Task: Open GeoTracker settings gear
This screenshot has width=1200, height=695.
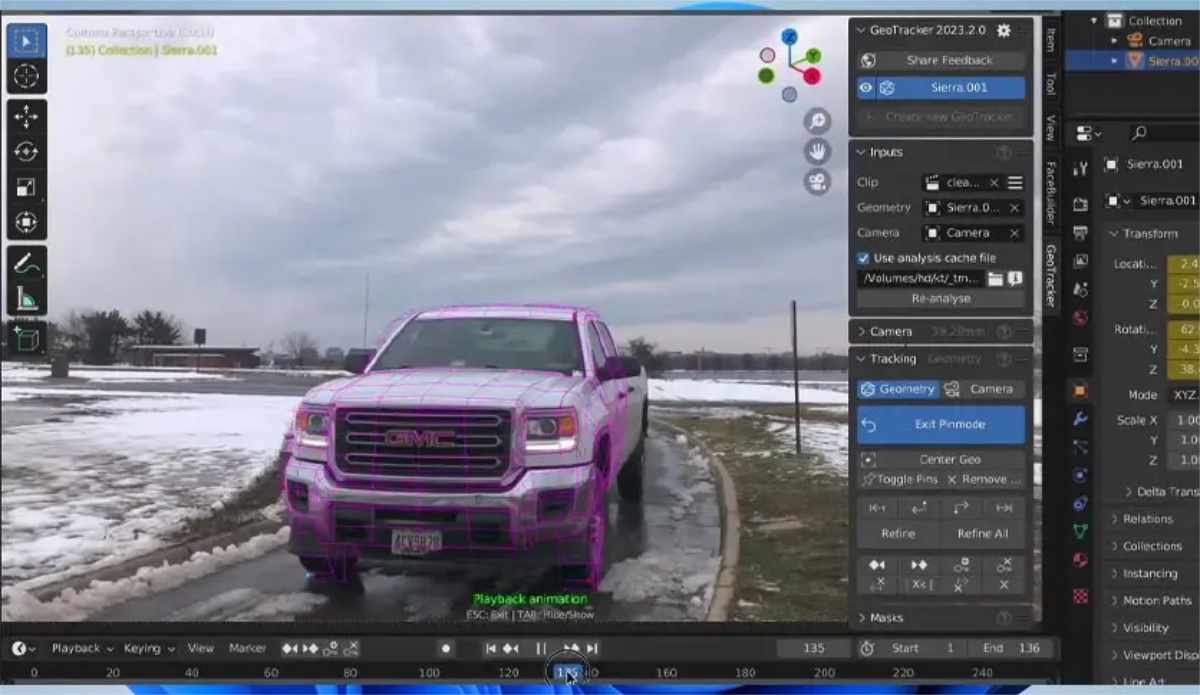Action: [1004, 31]
